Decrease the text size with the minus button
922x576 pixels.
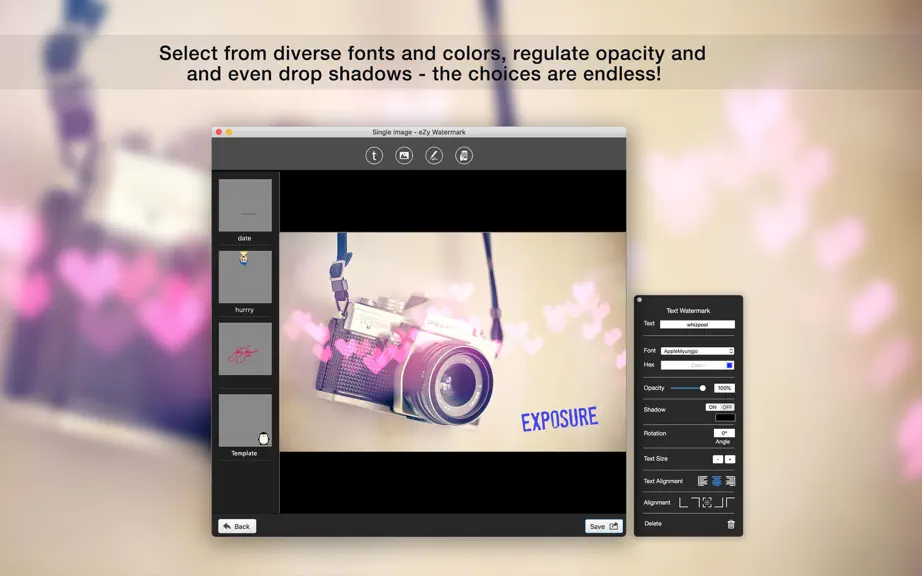coord(718,459)
